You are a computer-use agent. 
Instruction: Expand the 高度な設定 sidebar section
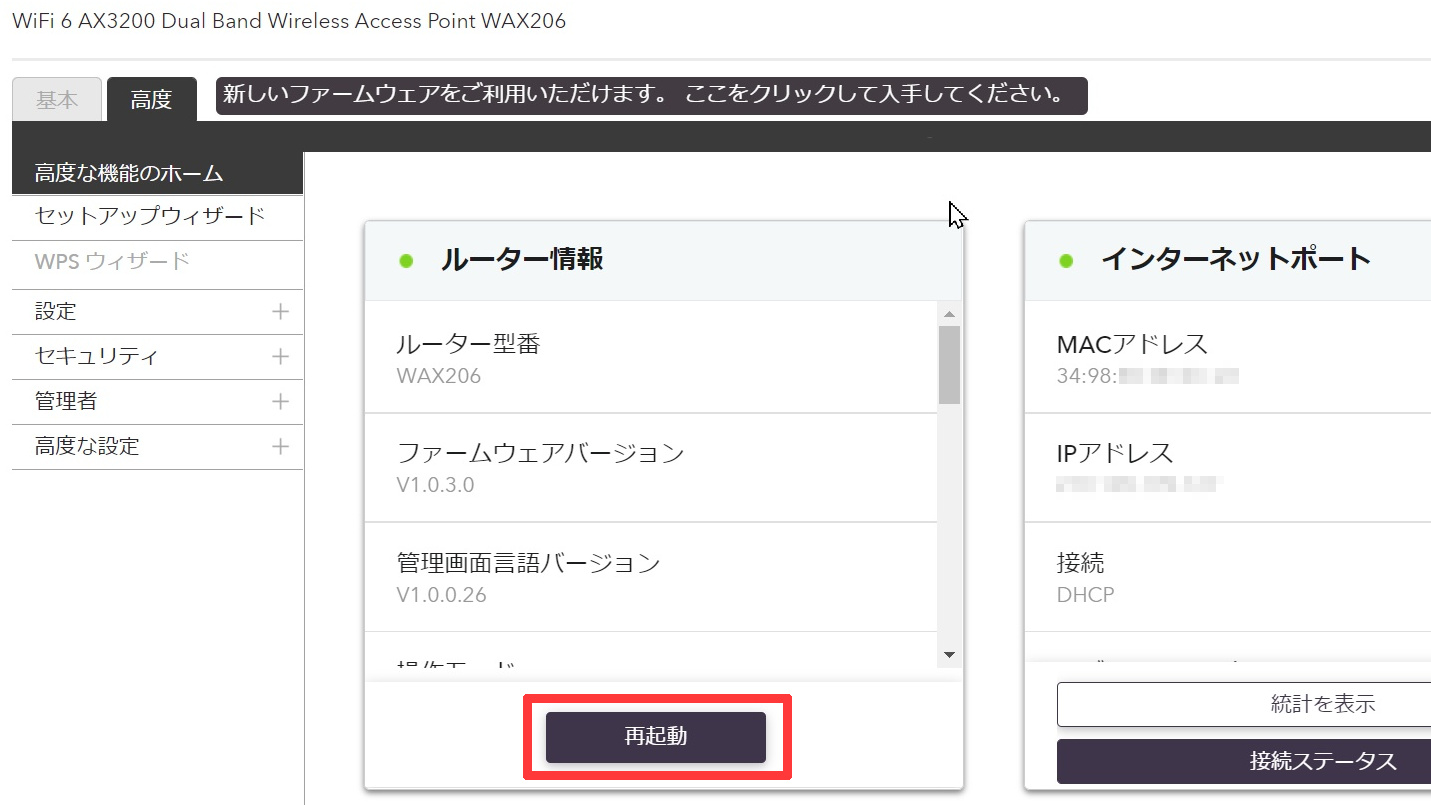[157, 447]
